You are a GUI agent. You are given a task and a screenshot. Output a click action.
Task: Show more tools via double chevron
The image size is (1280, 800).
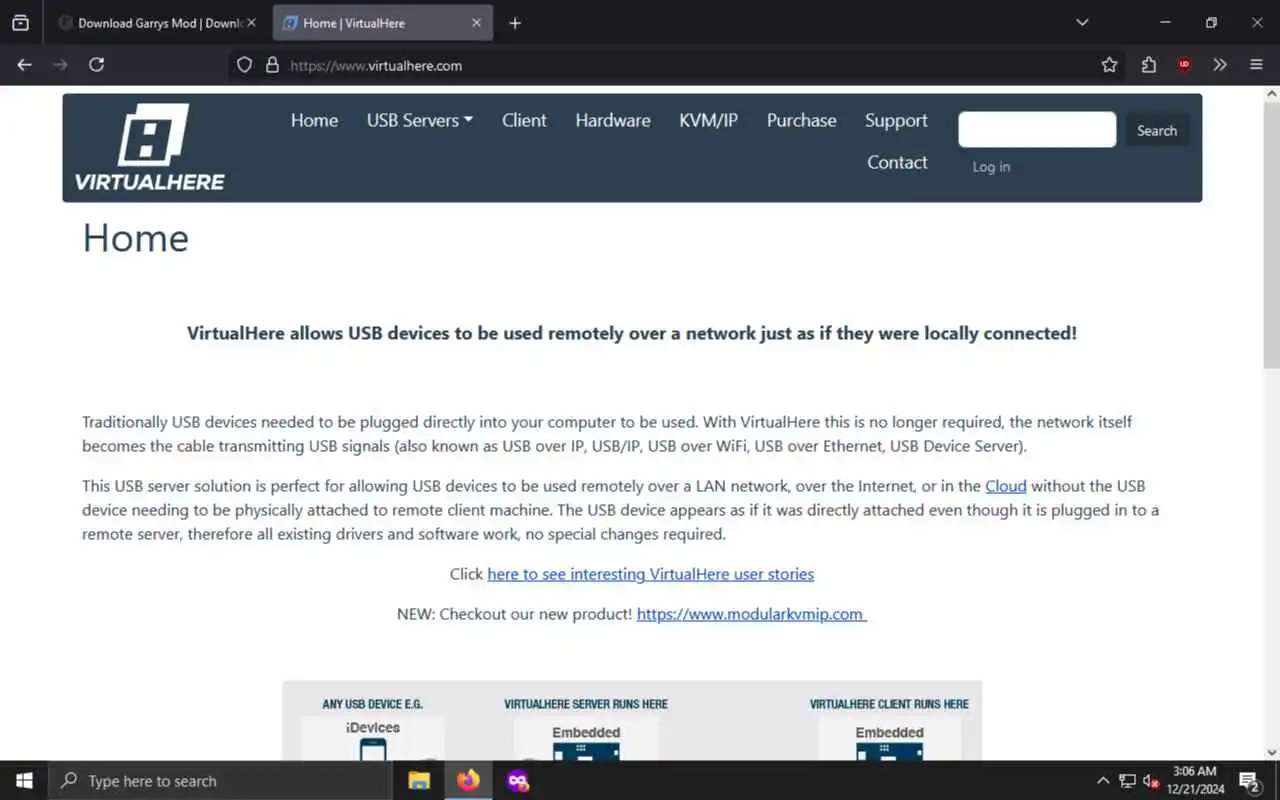[x=1220, y=65]
